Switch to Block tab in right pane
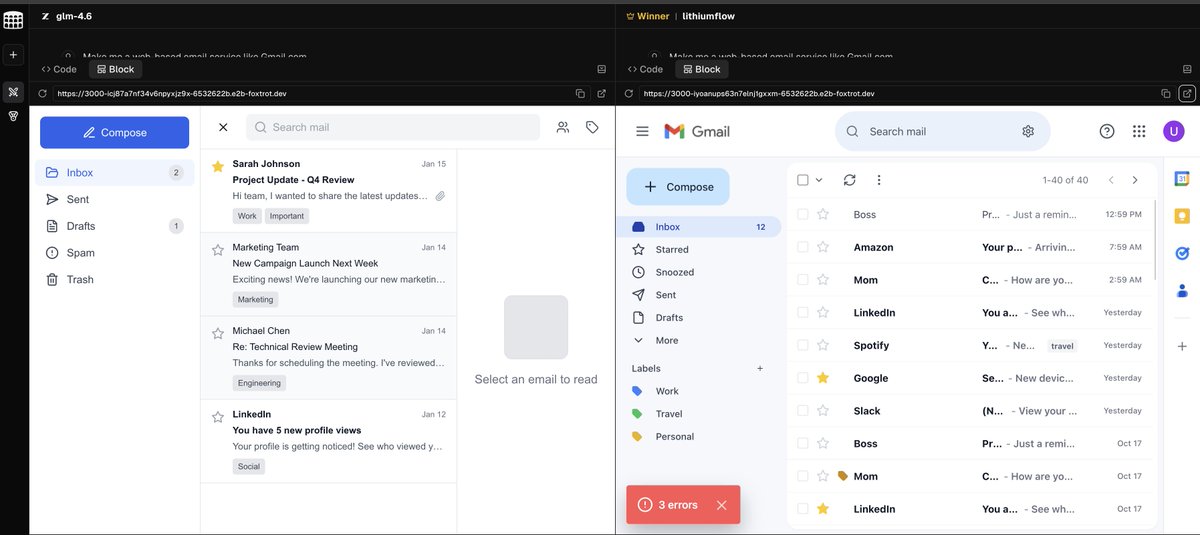The image size is (1200, 535). pyautogui.click(x=700, y=69)
